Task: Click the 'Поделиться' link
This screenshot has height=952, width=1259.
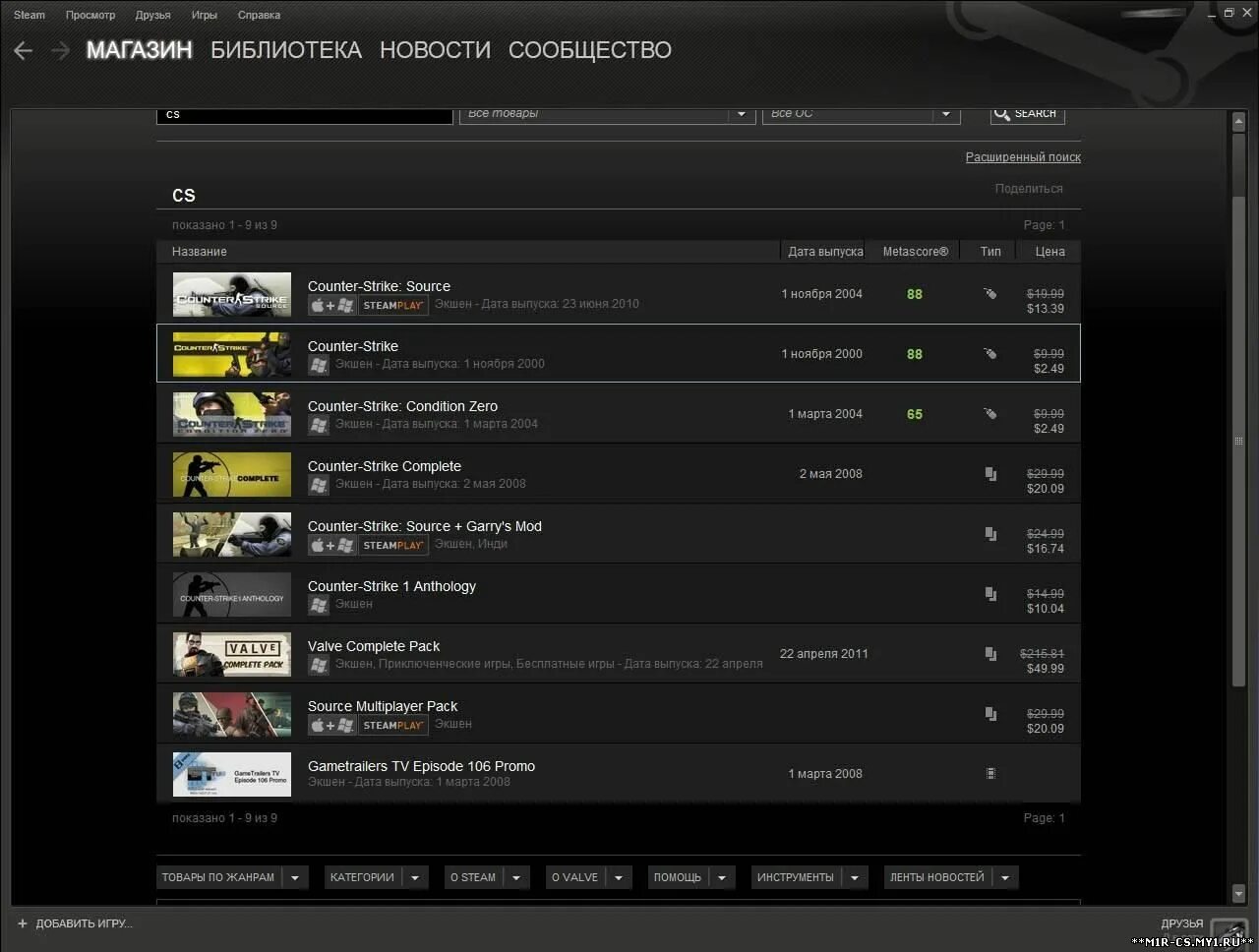Action: (1029, 189)
